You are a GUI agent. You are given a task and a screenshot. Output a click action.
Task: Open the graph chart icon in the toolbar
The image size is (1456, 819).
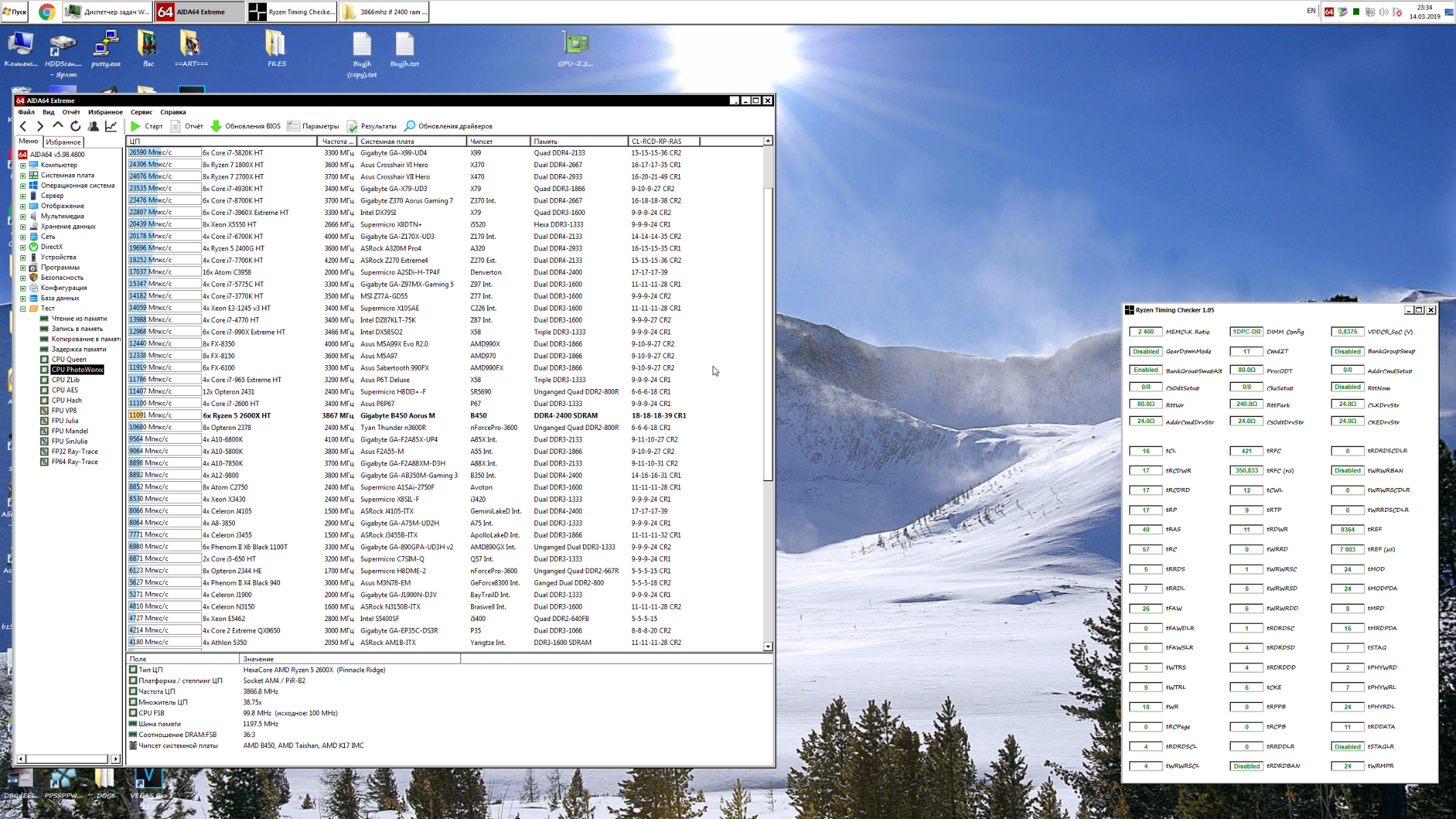coord(111,126)
